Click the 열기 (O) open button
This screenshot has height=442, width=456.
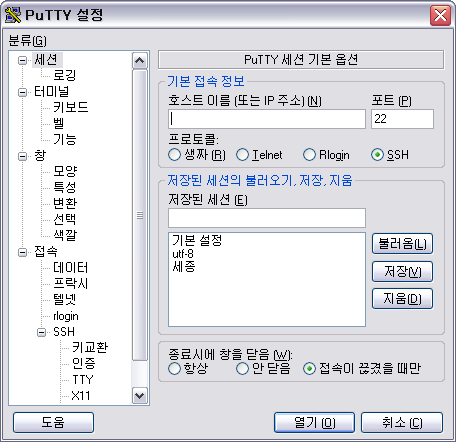tap(314, 423)
